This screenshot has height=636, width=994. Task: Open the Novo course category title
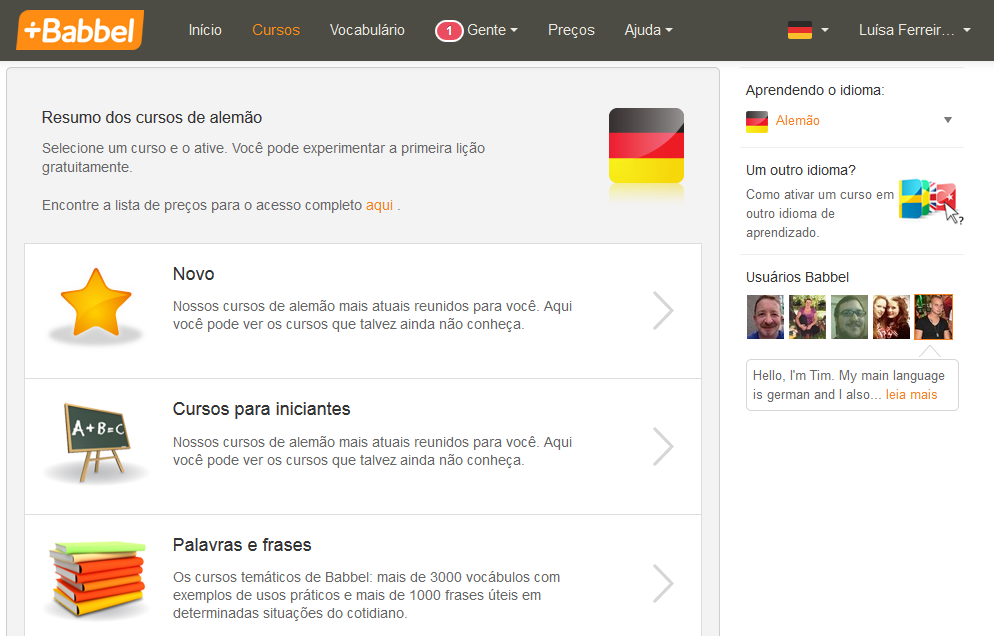tap(193, 274)
